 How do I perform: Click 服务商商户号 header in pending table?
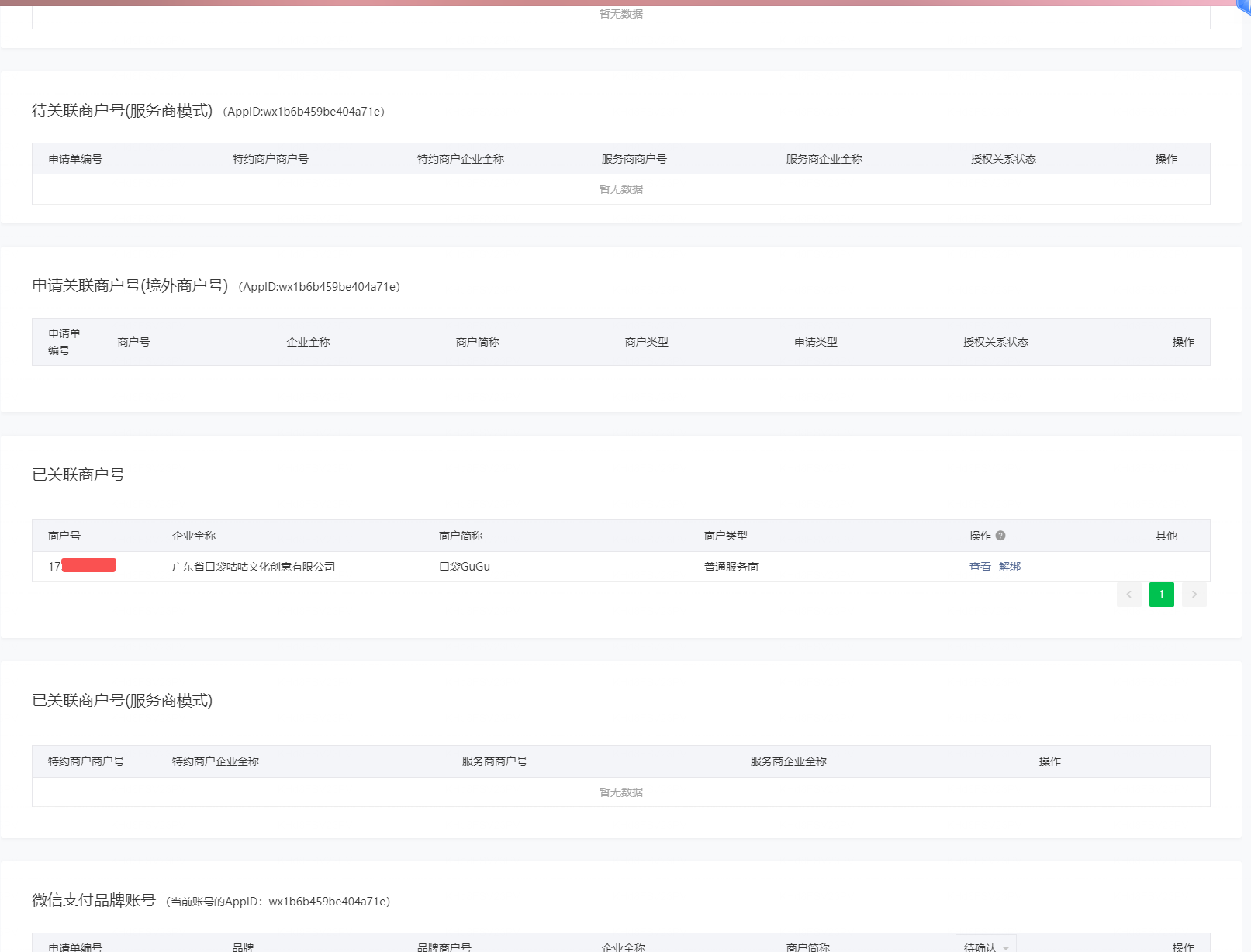pos(634,159)
